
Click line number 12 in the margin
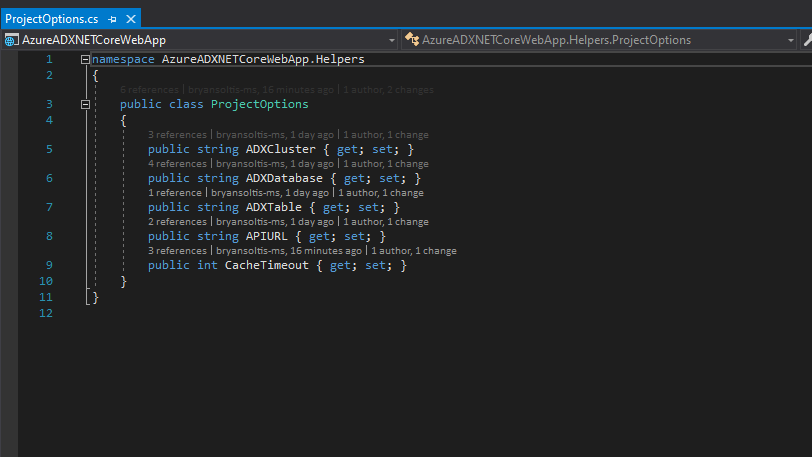tap(46, 314)
